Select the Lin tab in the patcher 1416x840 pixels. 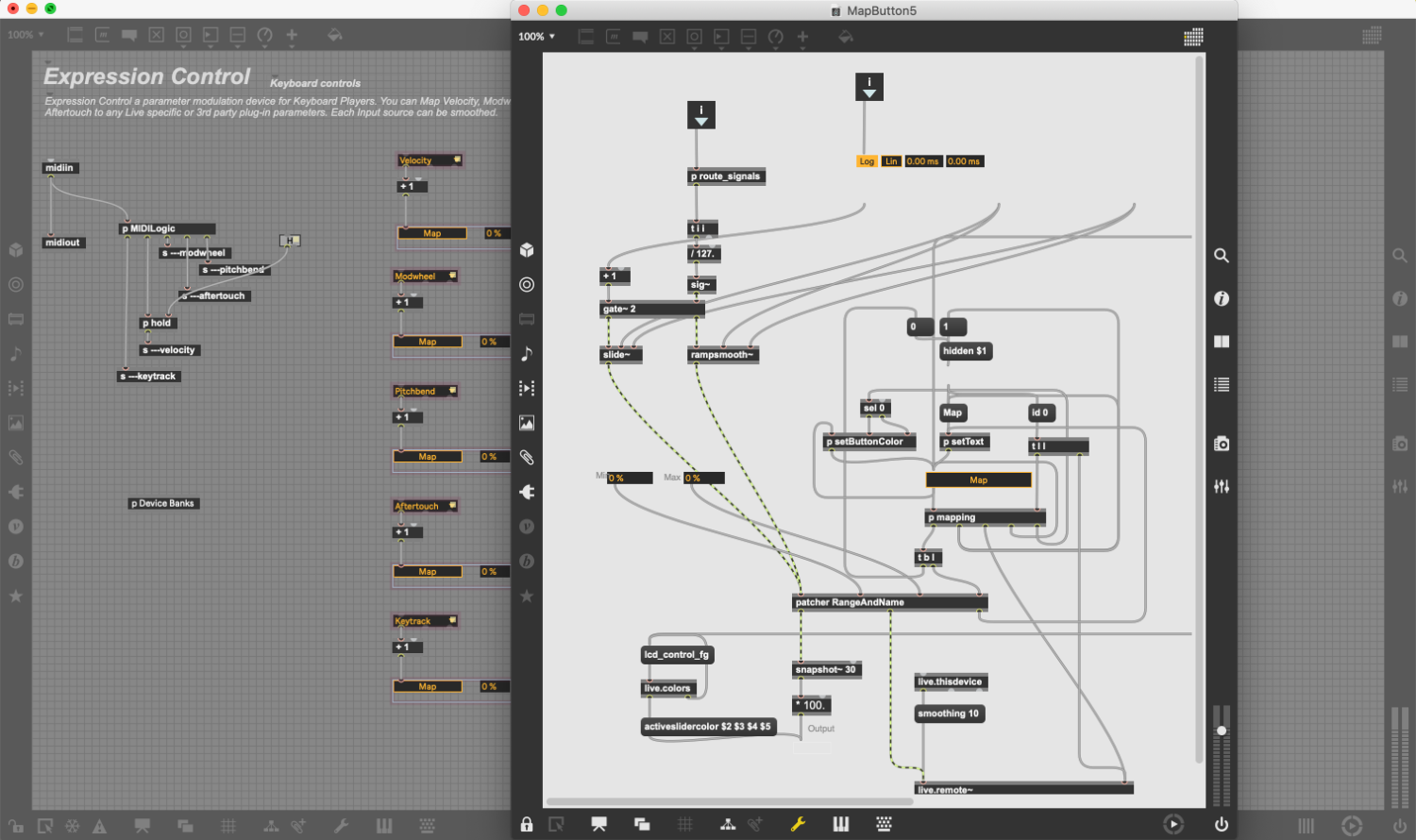tap(891, 161)
